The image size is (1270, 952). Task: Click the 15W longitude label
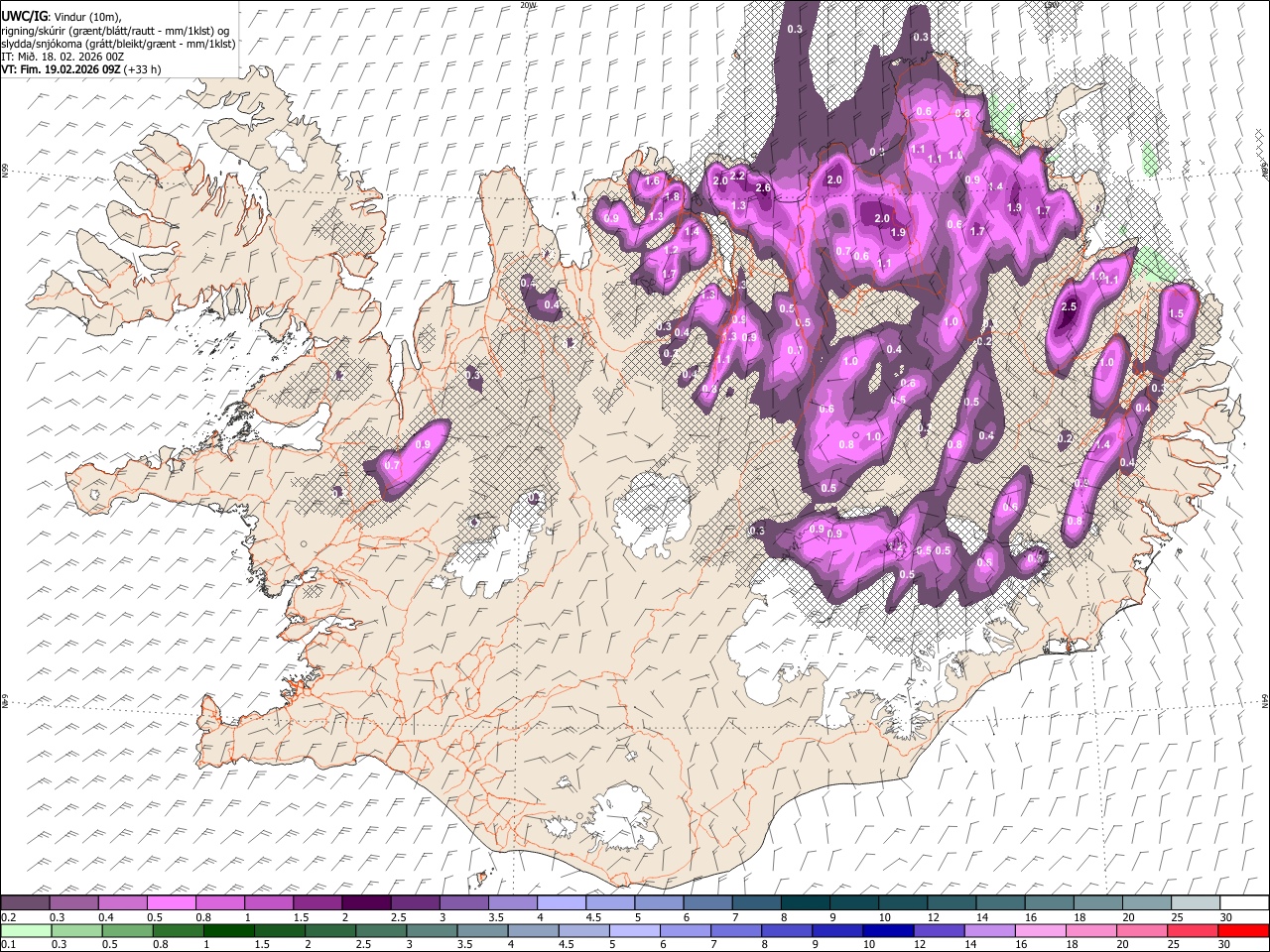(x=1052, y=5)
